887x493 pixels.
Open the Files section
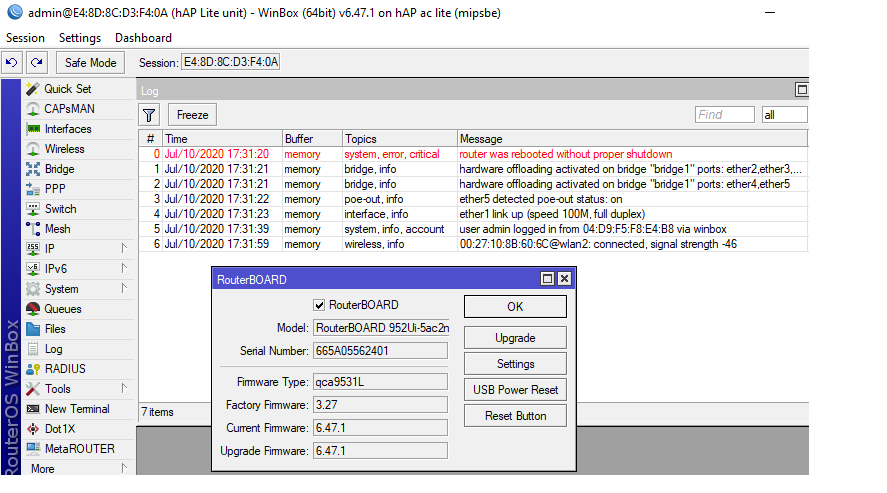click(55, 329)
